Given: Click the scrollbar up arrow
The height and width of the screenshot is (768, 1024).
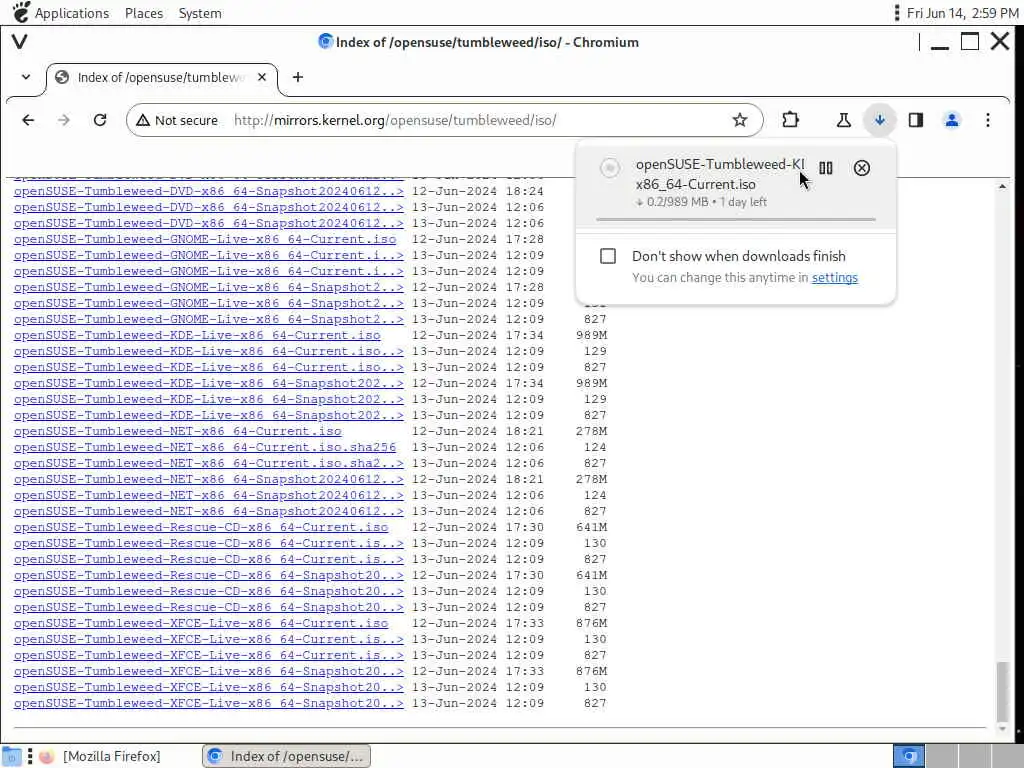Looking at the screenshot, I should pyautogui.click(x=1002, y=187).
